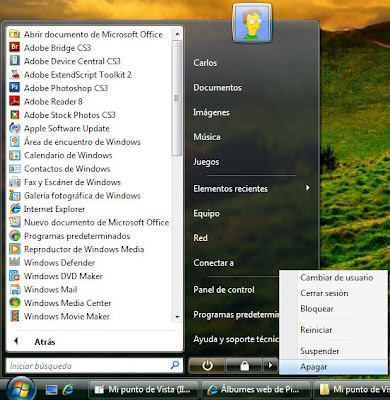
Task: Open Galería fotográfica de Windows icon
Action: click(x=15, y=195)
